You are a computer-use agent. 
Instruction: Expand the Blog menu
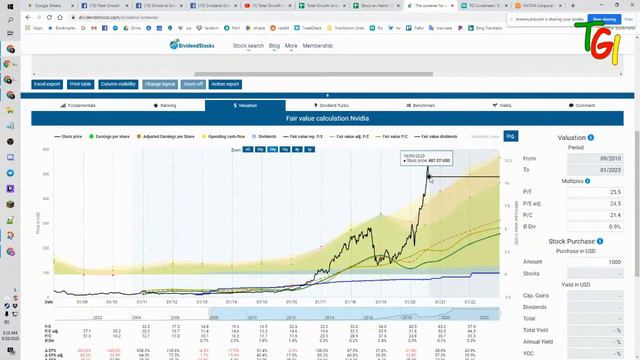tap(274, 46)
